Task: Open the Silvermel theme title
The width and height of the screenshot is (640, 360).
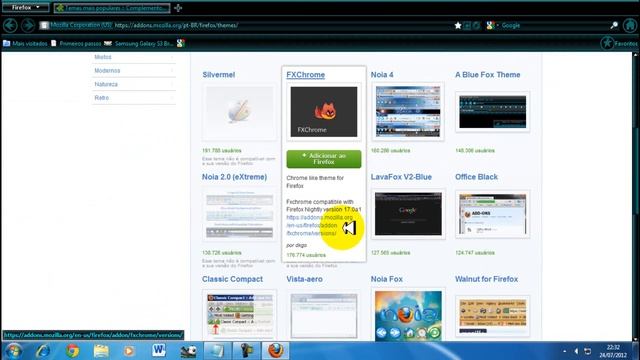Action: (218, 75)
